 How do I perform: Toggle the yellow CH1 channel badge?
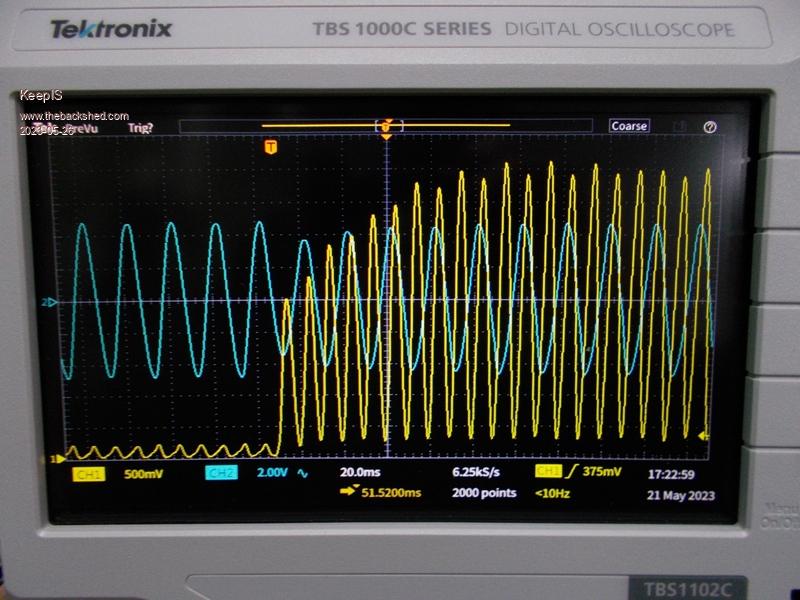(89, 473)
